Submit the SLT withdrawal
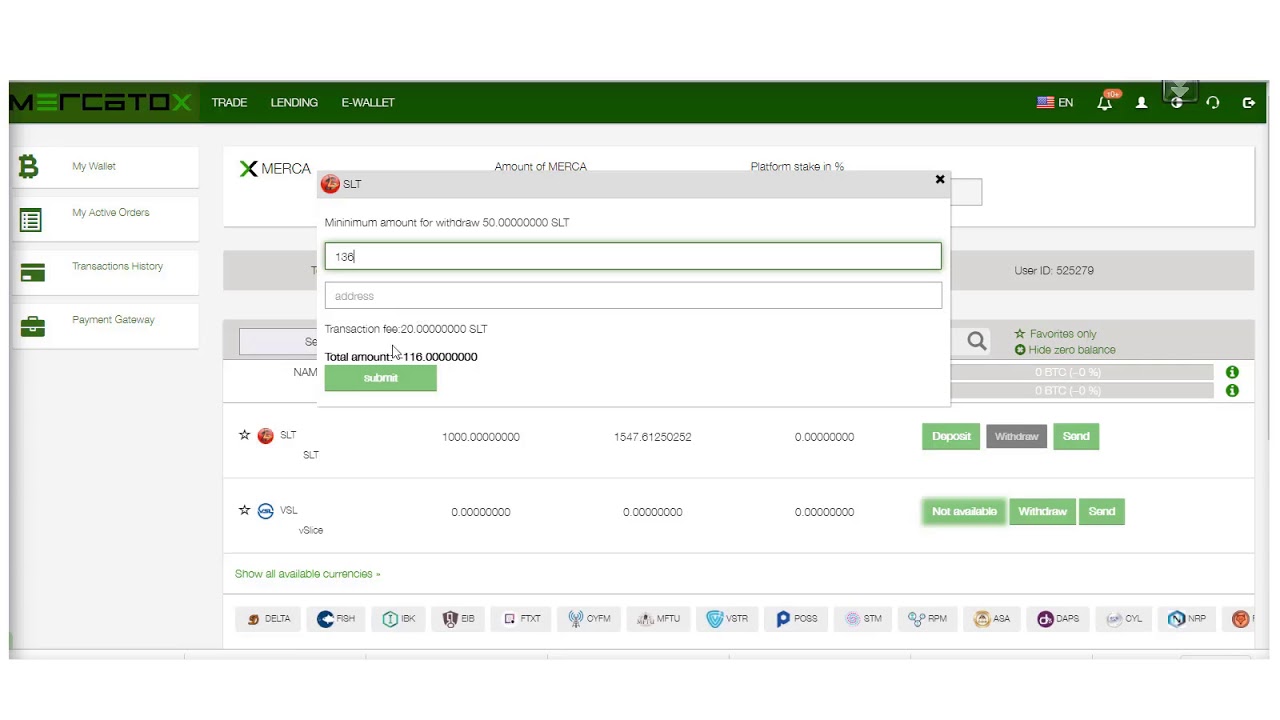Screen dimensions: 1280x720 pos(380,378)
